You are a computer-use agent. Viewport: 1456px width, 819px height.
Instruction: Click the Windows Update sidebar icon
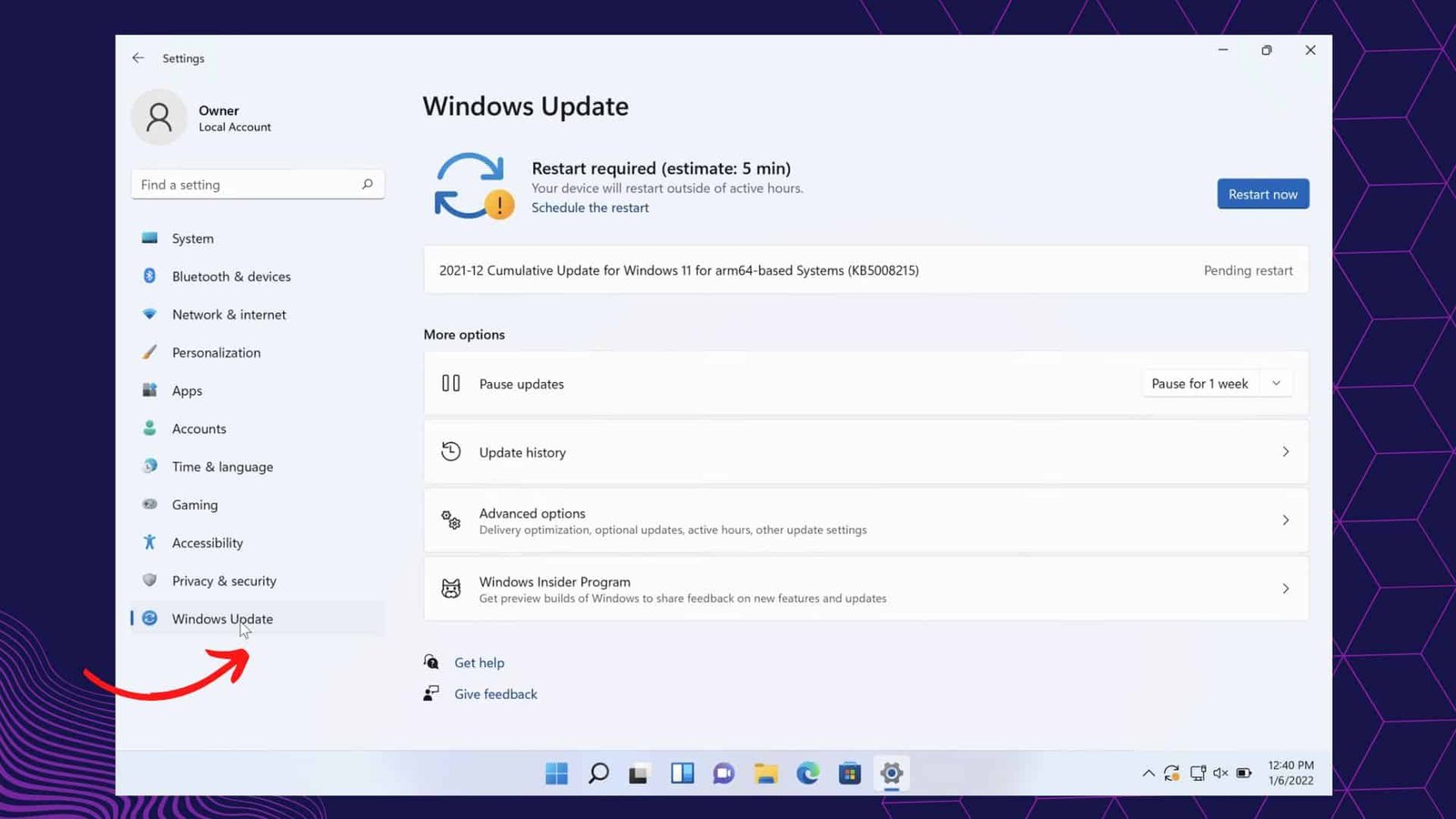coord(150,618)
